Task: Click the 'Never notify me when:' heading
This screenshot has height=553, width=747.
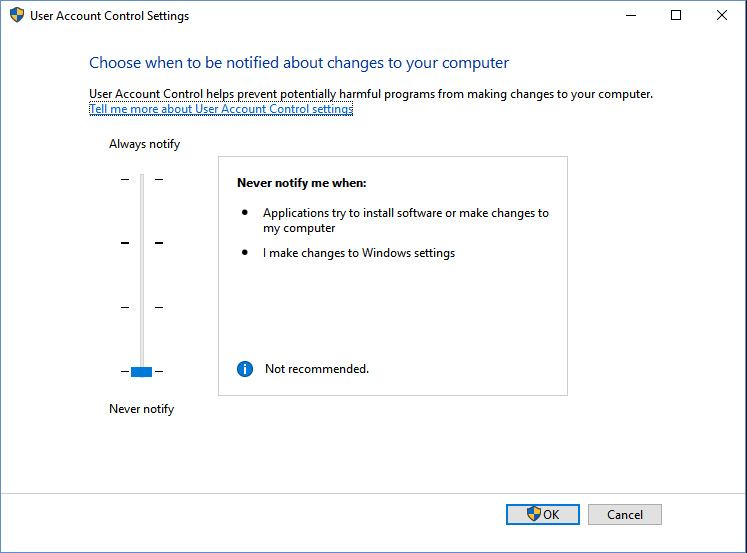Action: click(301, 183)
